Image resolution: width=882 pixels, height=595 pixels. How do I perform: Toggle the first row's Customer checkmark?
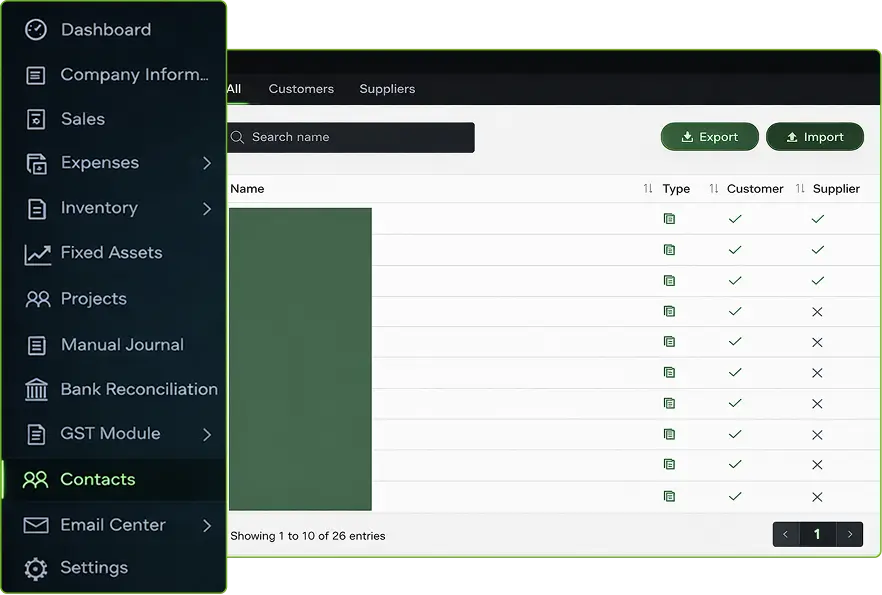[x=735, y=219]
